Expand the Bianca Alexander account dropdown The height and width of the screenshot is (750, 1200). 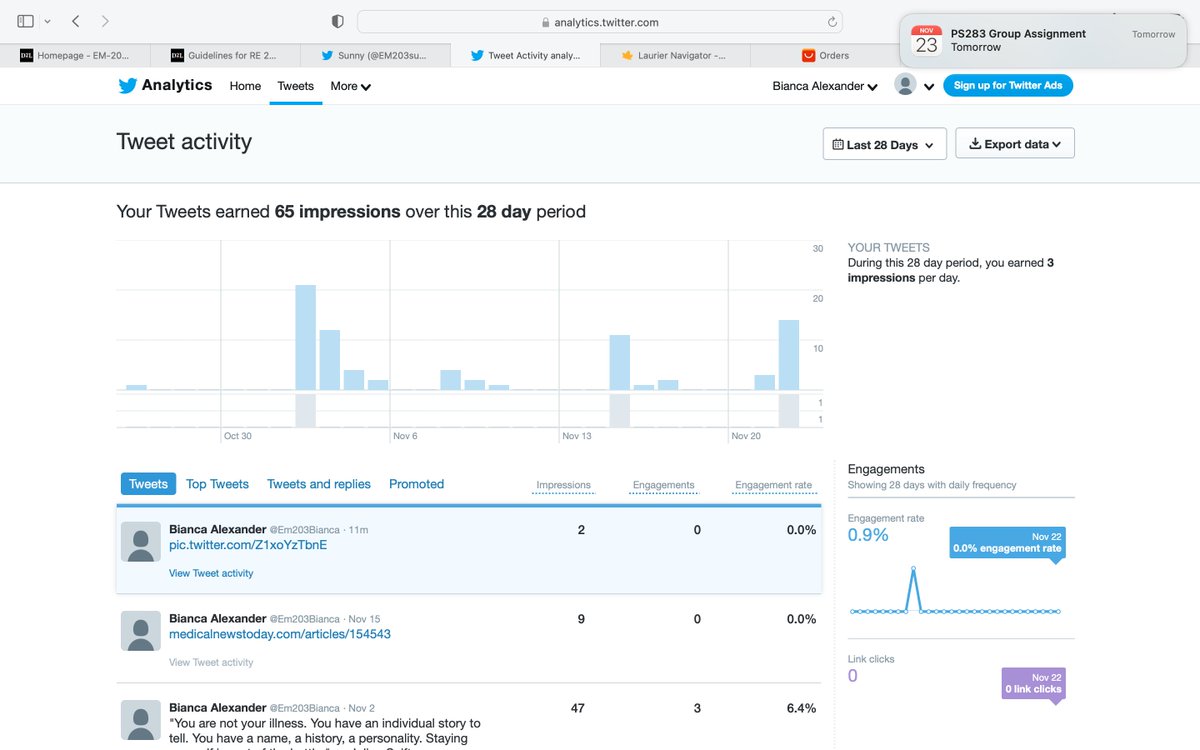825,86
